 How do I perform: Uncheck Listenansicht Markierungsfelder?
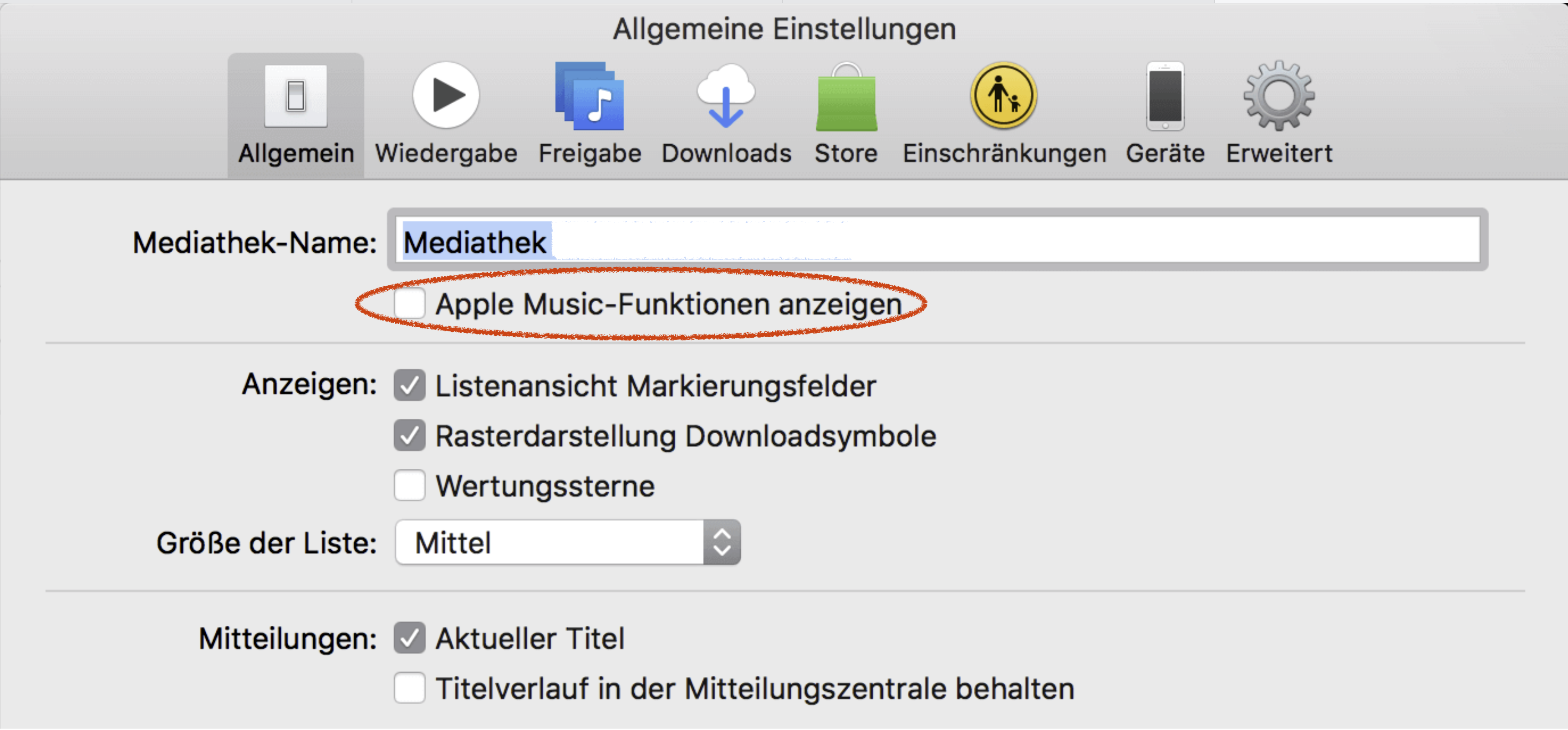(x=409, y=385)
